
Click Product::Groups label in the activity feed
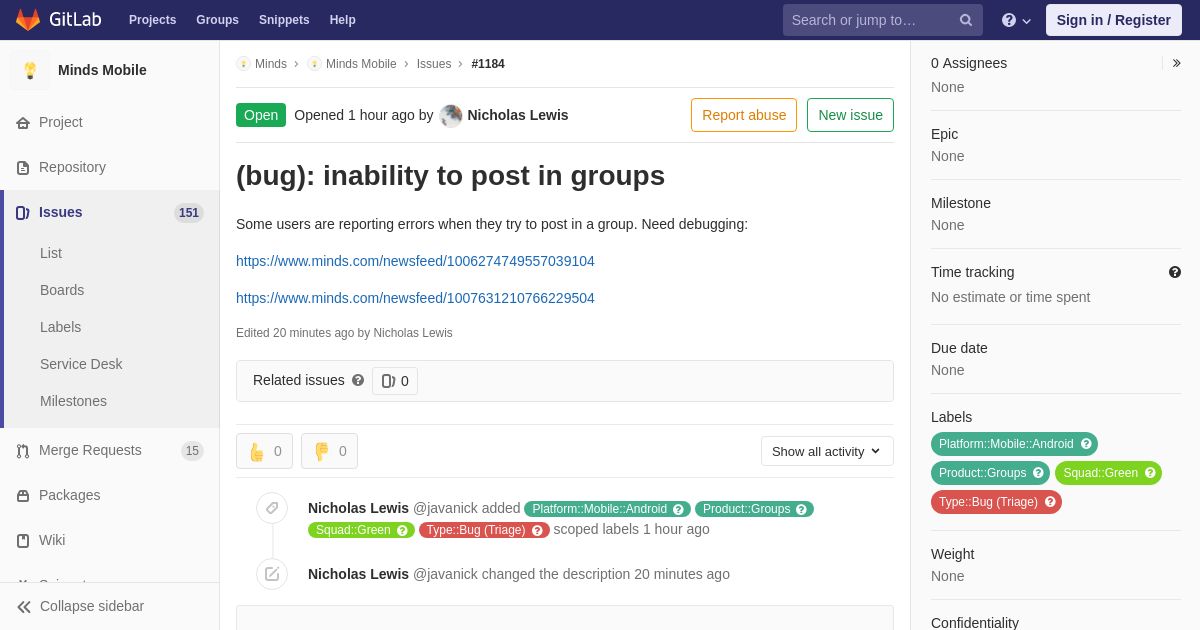click(x=746, y=509)
